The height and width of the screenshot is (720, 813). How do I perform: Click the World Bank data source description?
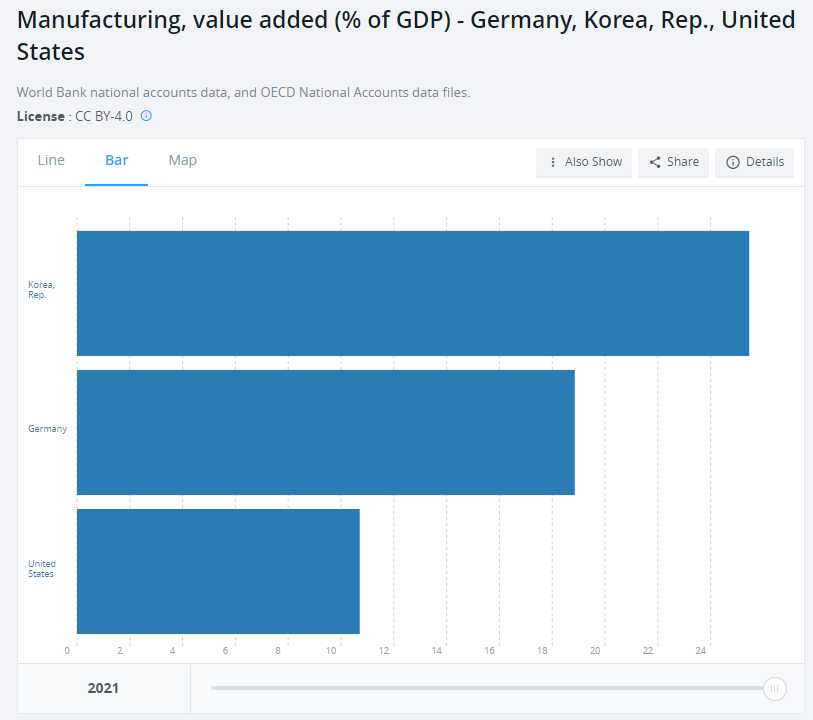243,92
